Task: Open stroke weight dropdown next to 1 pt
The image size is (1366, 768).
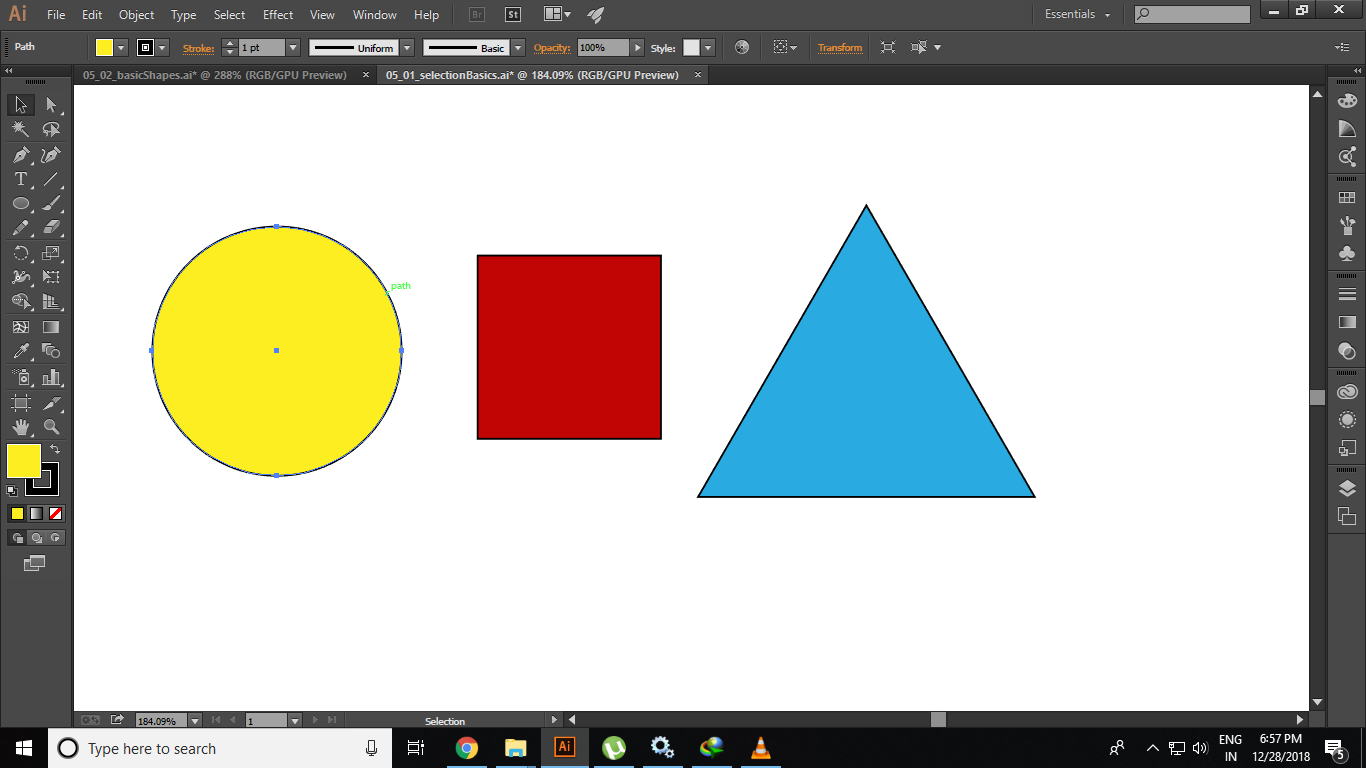Action: (293, 47)
